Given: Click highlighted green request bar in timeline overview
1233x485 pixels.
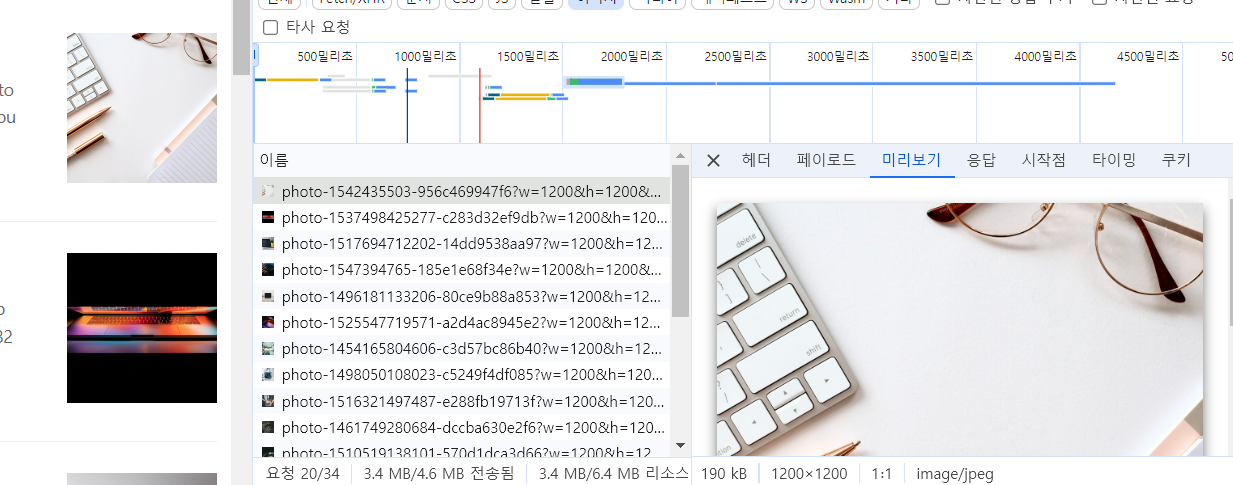Looking at the screenshot, I should click(594, 81).
